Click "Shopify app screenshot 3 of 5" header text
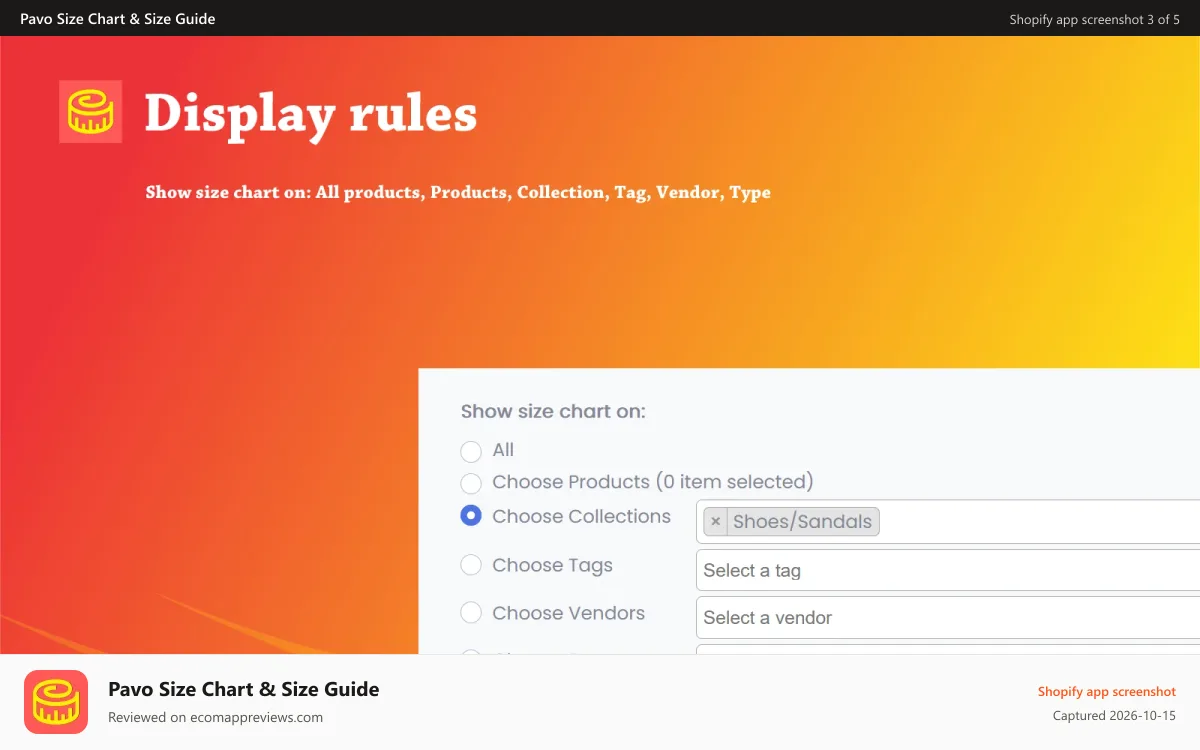Screen dimensions: 1200x750 pyautogui.click(x=1095, y=19)
